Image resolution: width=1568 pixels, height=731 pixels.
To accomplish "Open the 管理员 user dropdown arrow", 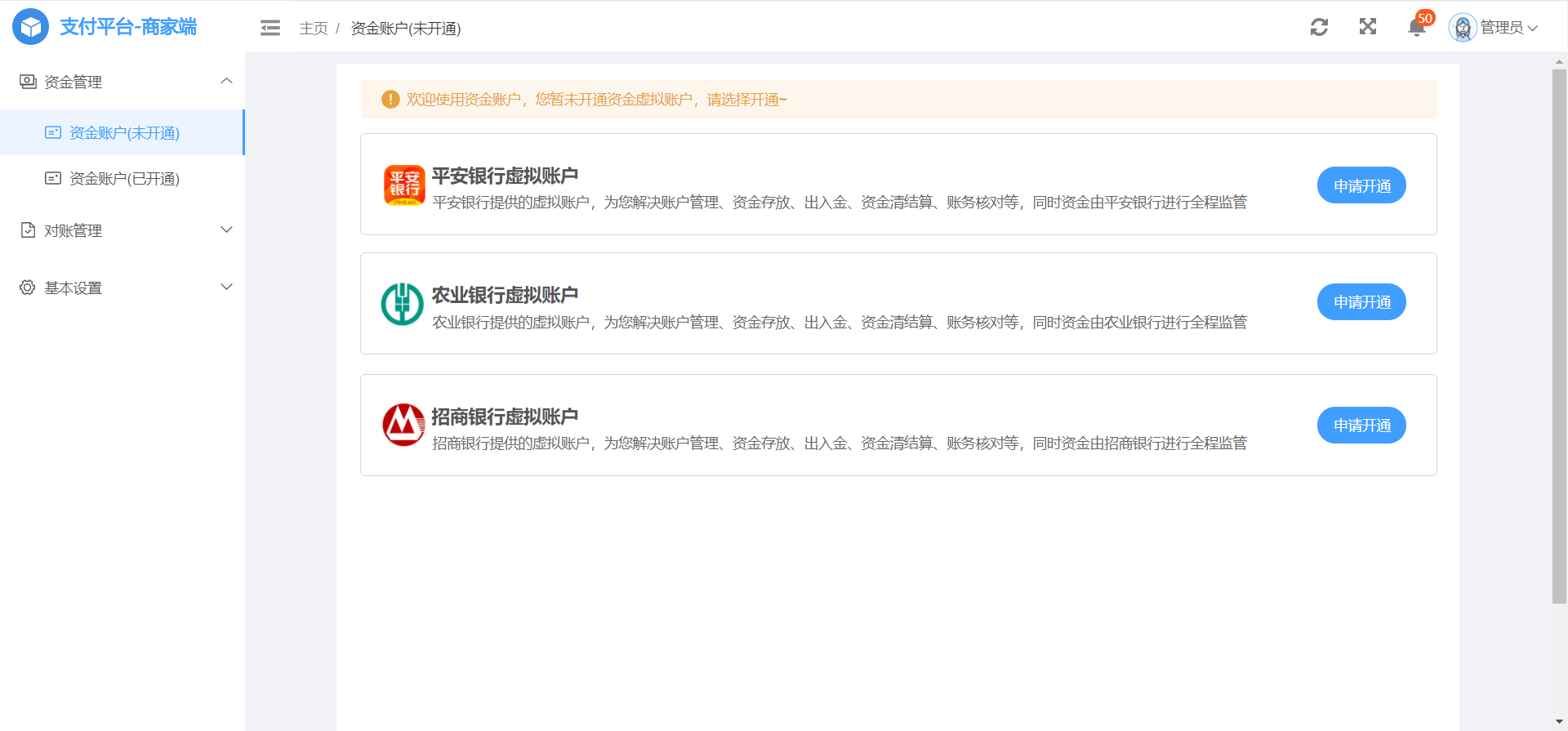I will pyautogui.click(x=1533, y=29).
